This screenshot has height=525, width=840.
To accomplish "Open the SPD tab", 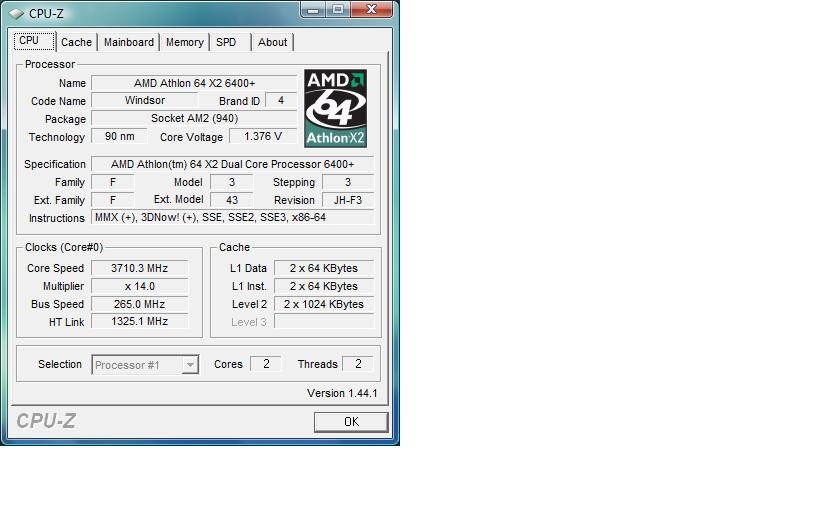I will tap(230, 42).
